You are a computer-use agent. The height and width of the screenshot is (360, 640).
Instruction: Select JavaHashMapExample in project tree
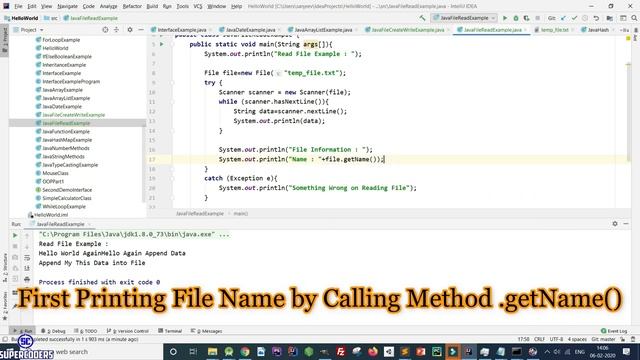click(x=67, y=140)
